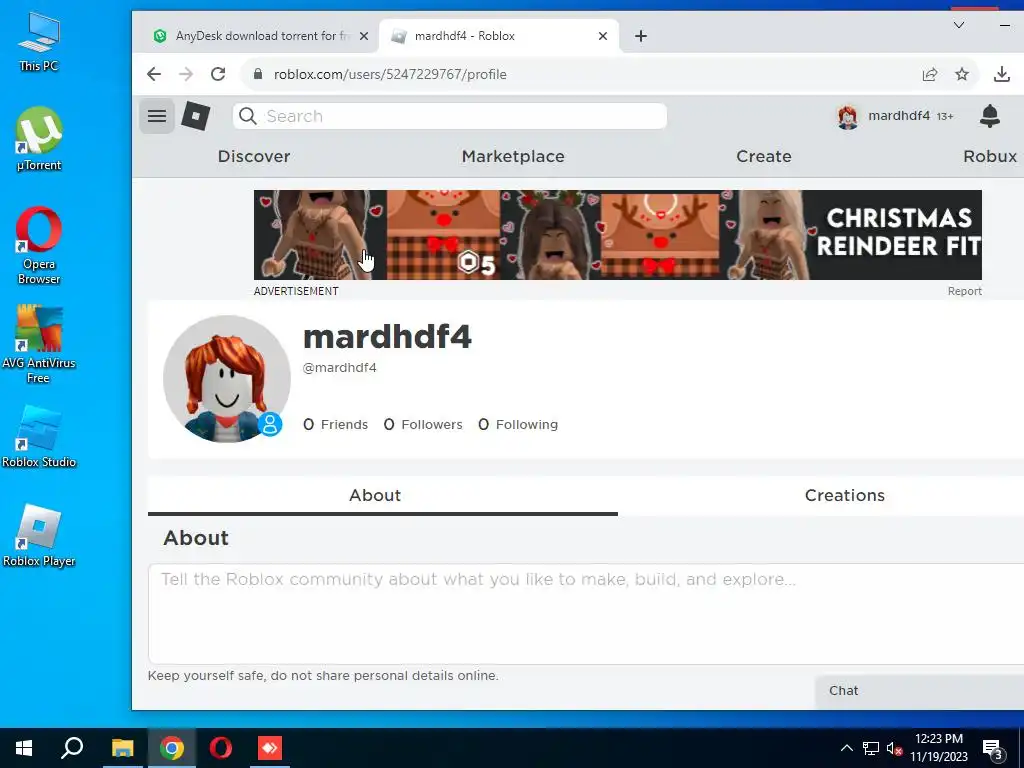Launch µTorrent from the desktop
This screenshot has width=1024, height=768.
(39, 139)
